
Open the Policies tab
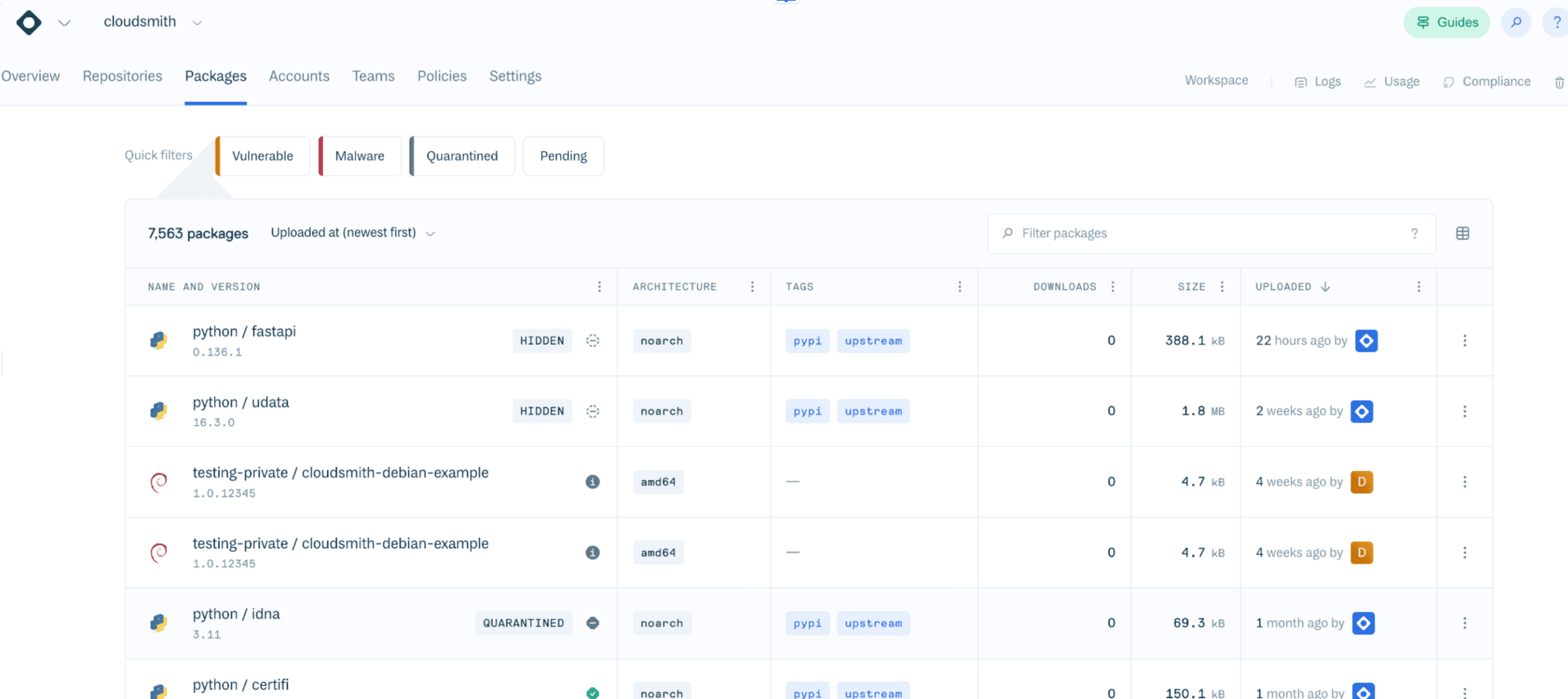coord(442,76)
